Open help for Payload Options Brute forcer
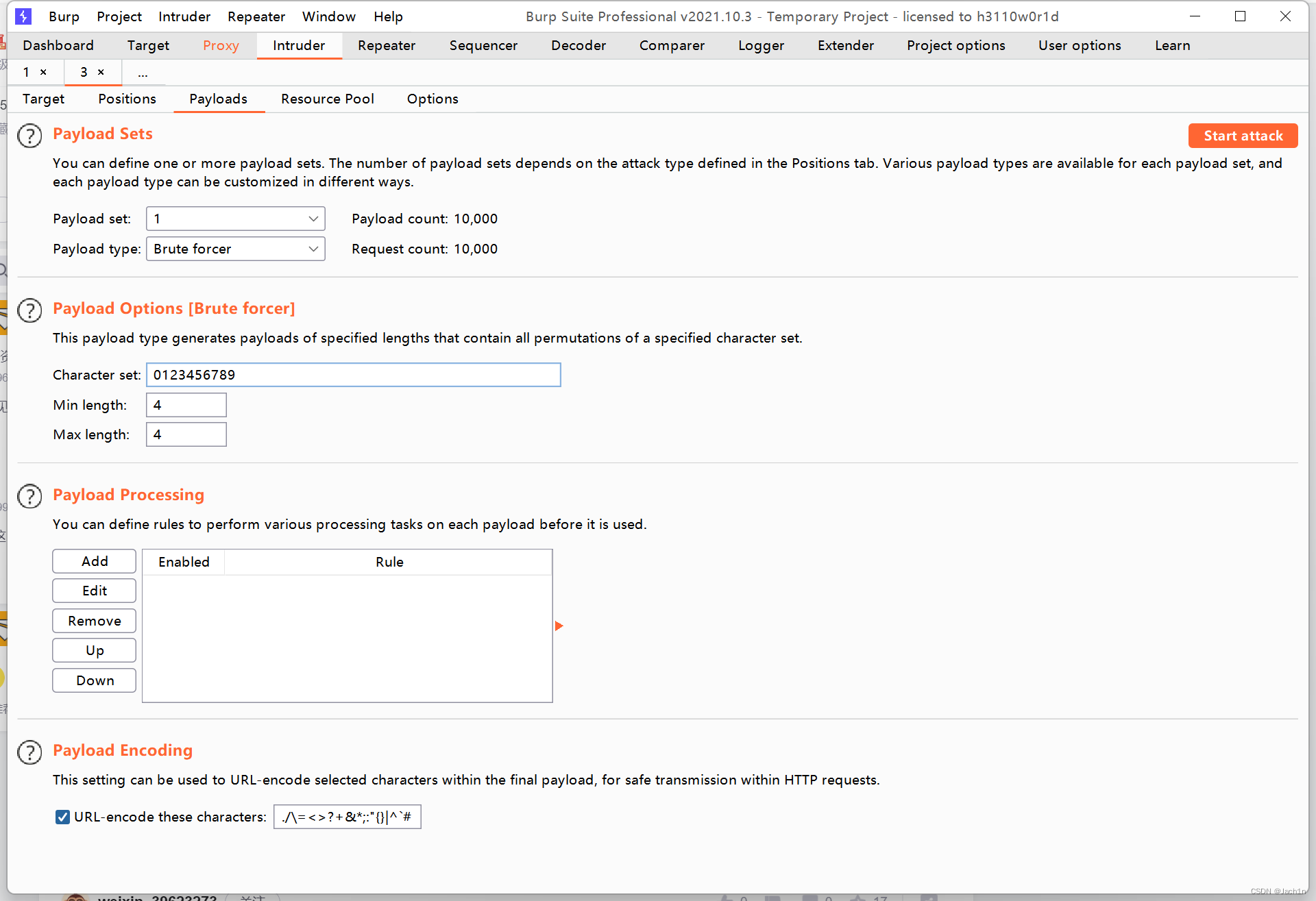1316x901 pixels. point(29,310)
